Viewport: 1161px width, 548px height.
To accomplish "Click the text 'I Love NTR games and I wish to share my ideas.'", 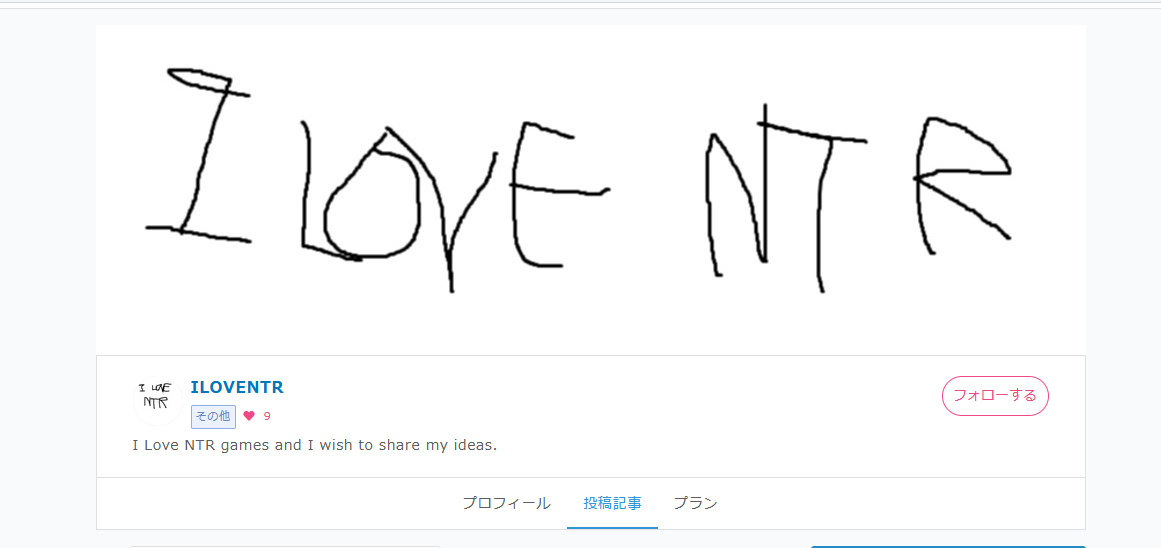I will point(315,447).
